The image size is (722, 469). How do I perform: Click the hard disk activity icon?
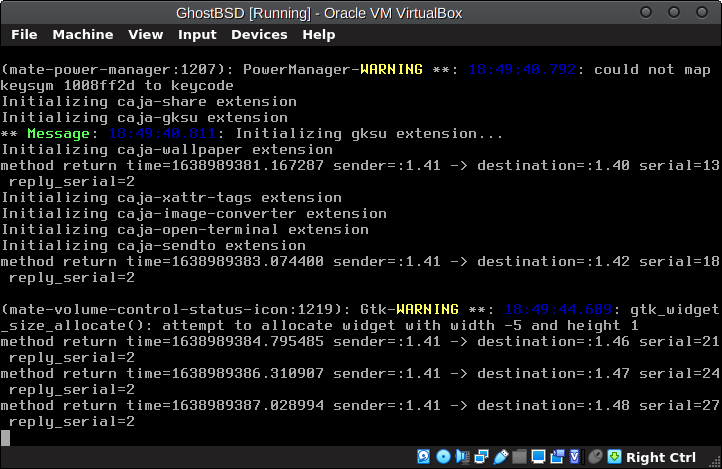(x=424, y=457)
